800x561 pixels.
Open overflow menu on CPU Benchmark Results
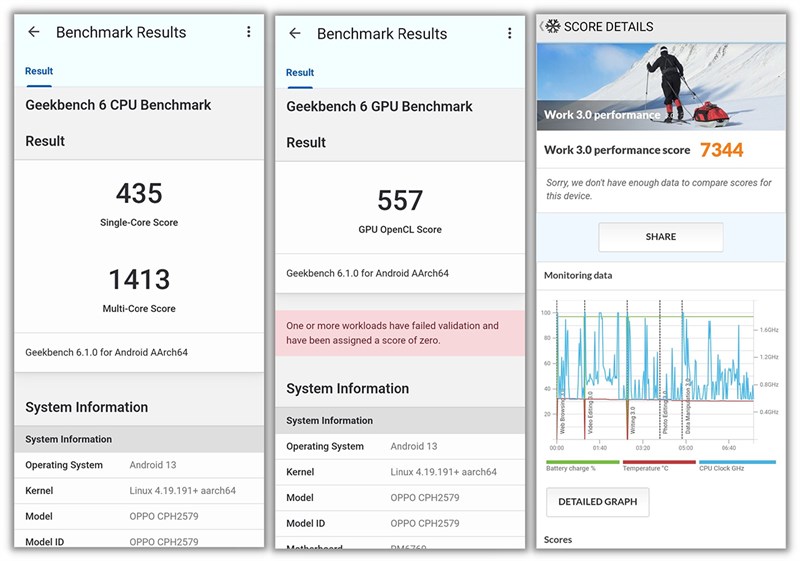click(248, 32)
